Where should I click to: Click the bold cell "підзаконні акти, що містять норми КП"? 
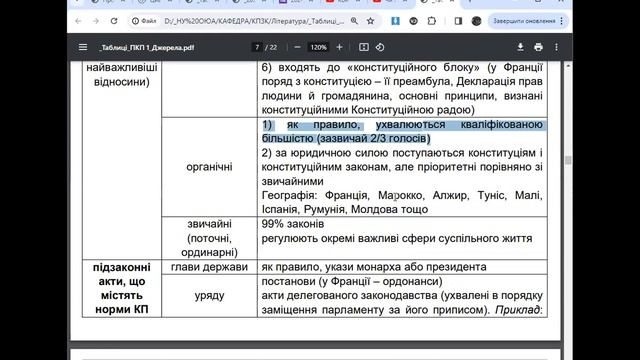[122, 288]
